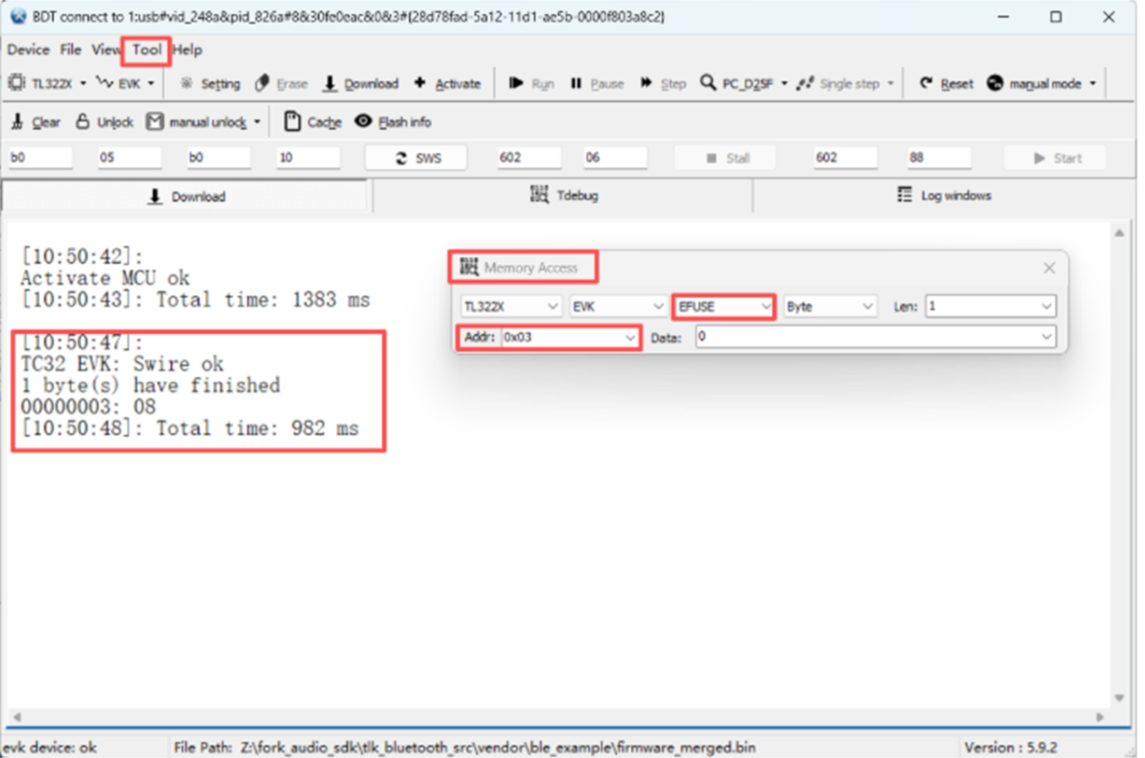Click the Step forward icon

pyautogui.click(x=646, y=83)
